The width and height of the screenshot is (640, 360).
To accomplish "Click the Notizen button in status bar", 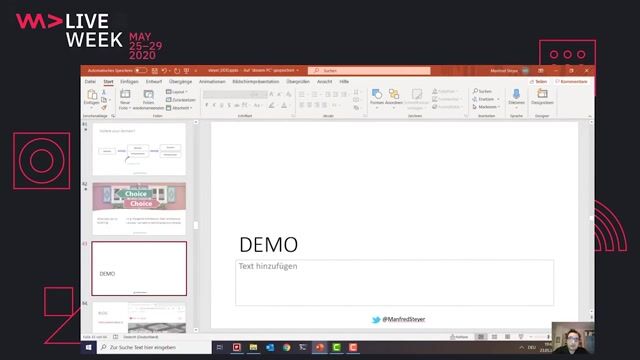I will (459, 337).
